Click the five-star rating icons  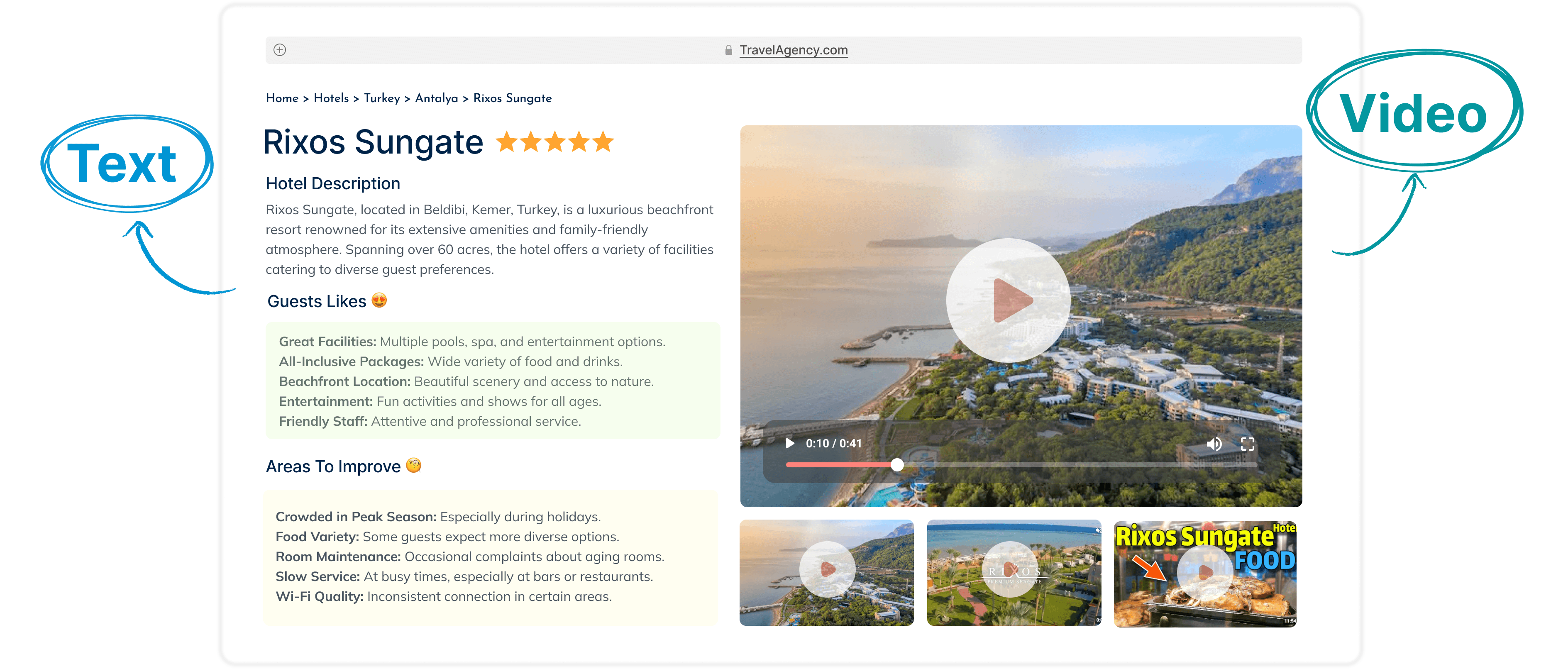[x=554, y=142]
